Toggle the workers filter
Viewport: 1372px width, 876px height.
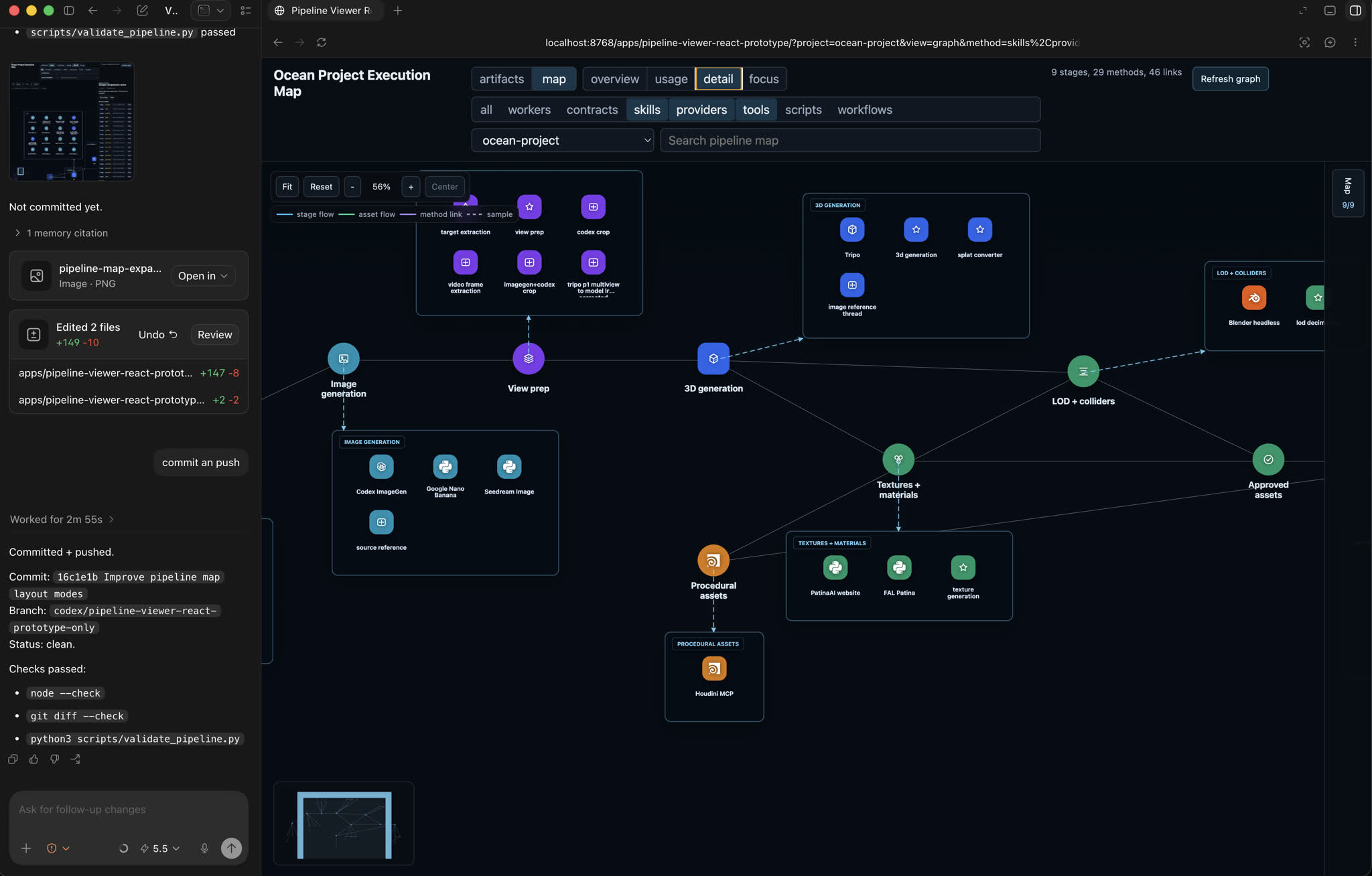pyautogui.click(x=529, y=110)
